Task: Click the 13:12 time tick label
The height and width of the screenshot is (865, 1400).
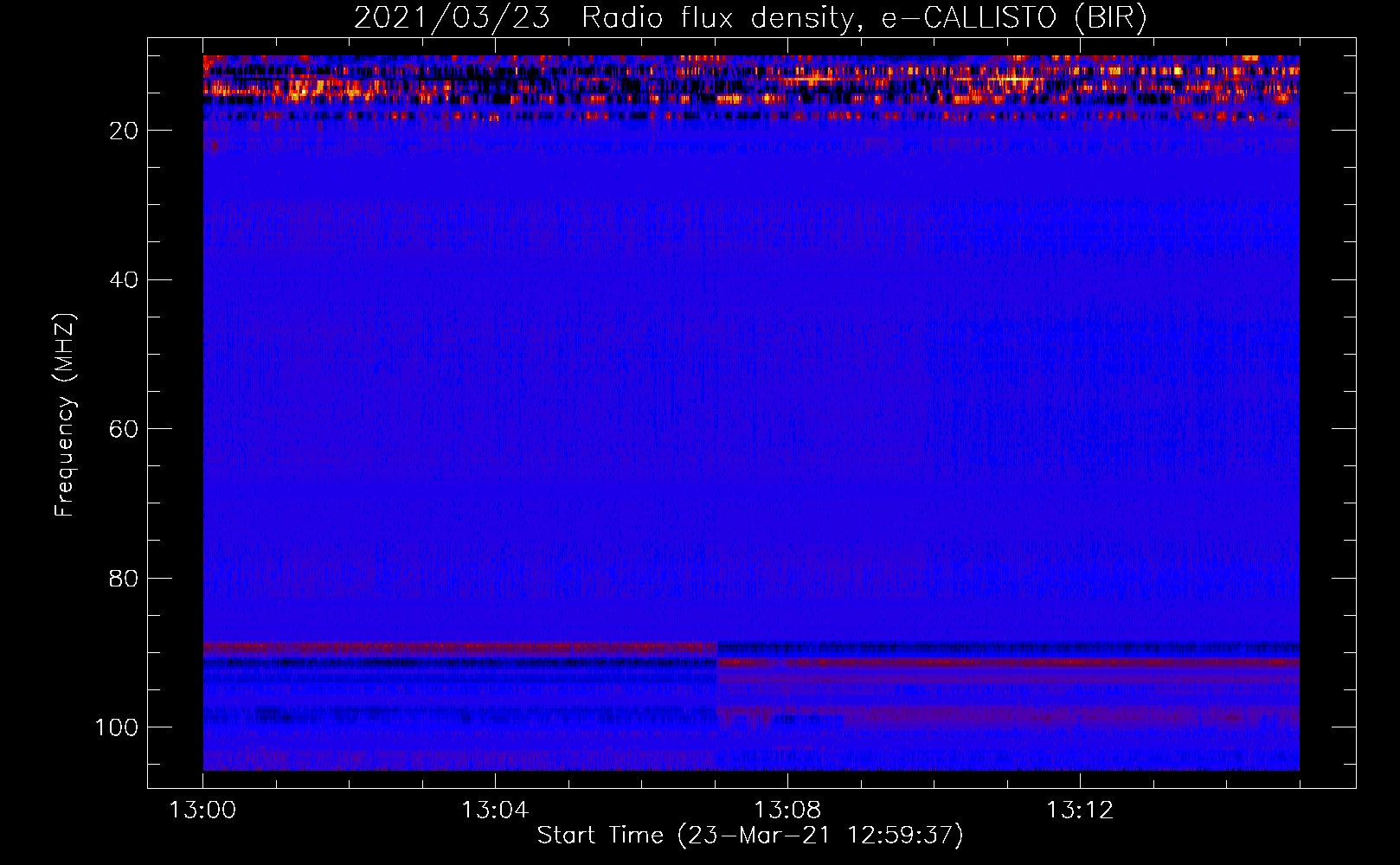Action: 1080,811
